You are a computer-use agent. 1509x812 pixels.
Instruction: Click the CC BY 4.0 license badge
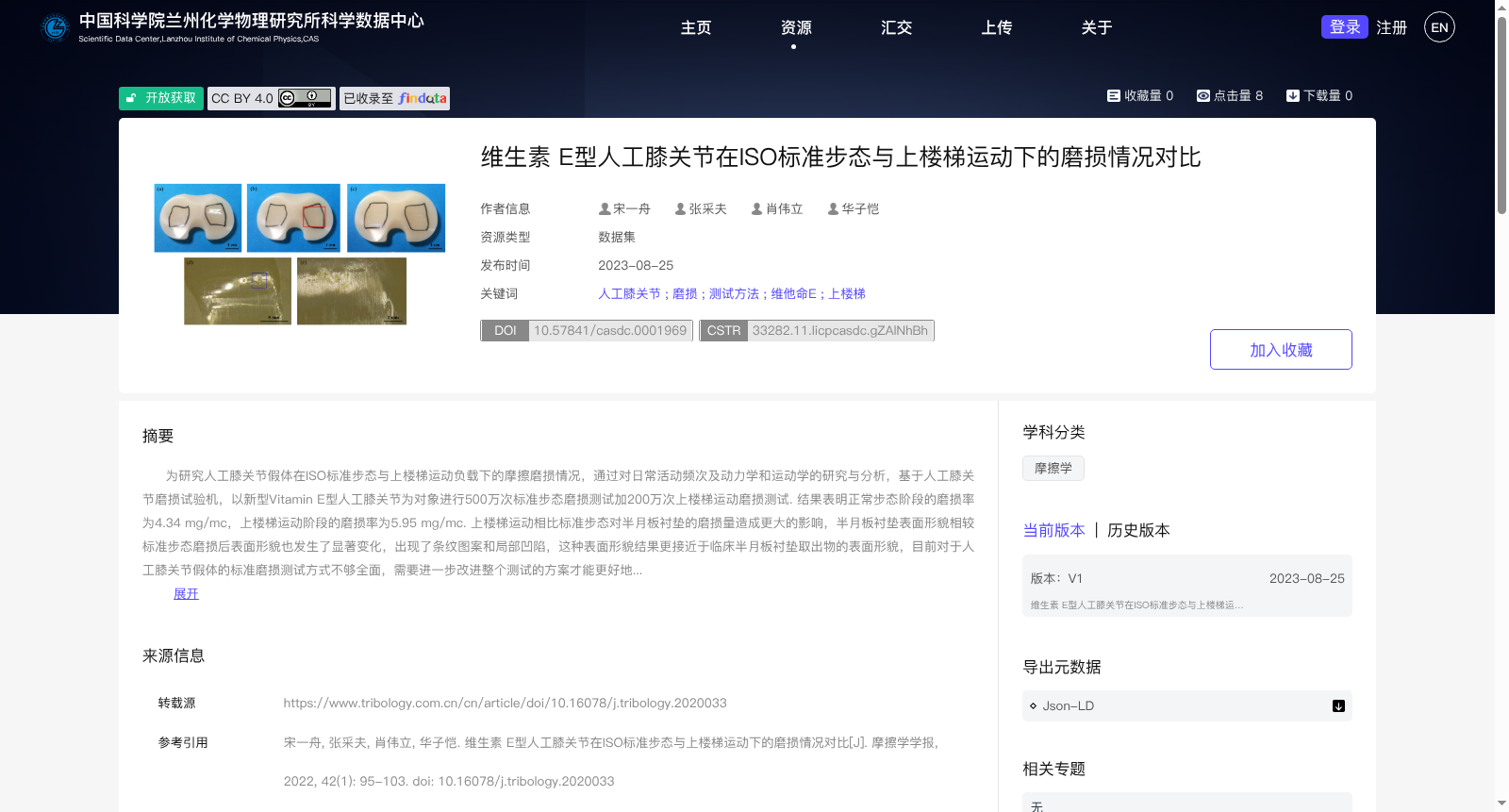(272, 98)
